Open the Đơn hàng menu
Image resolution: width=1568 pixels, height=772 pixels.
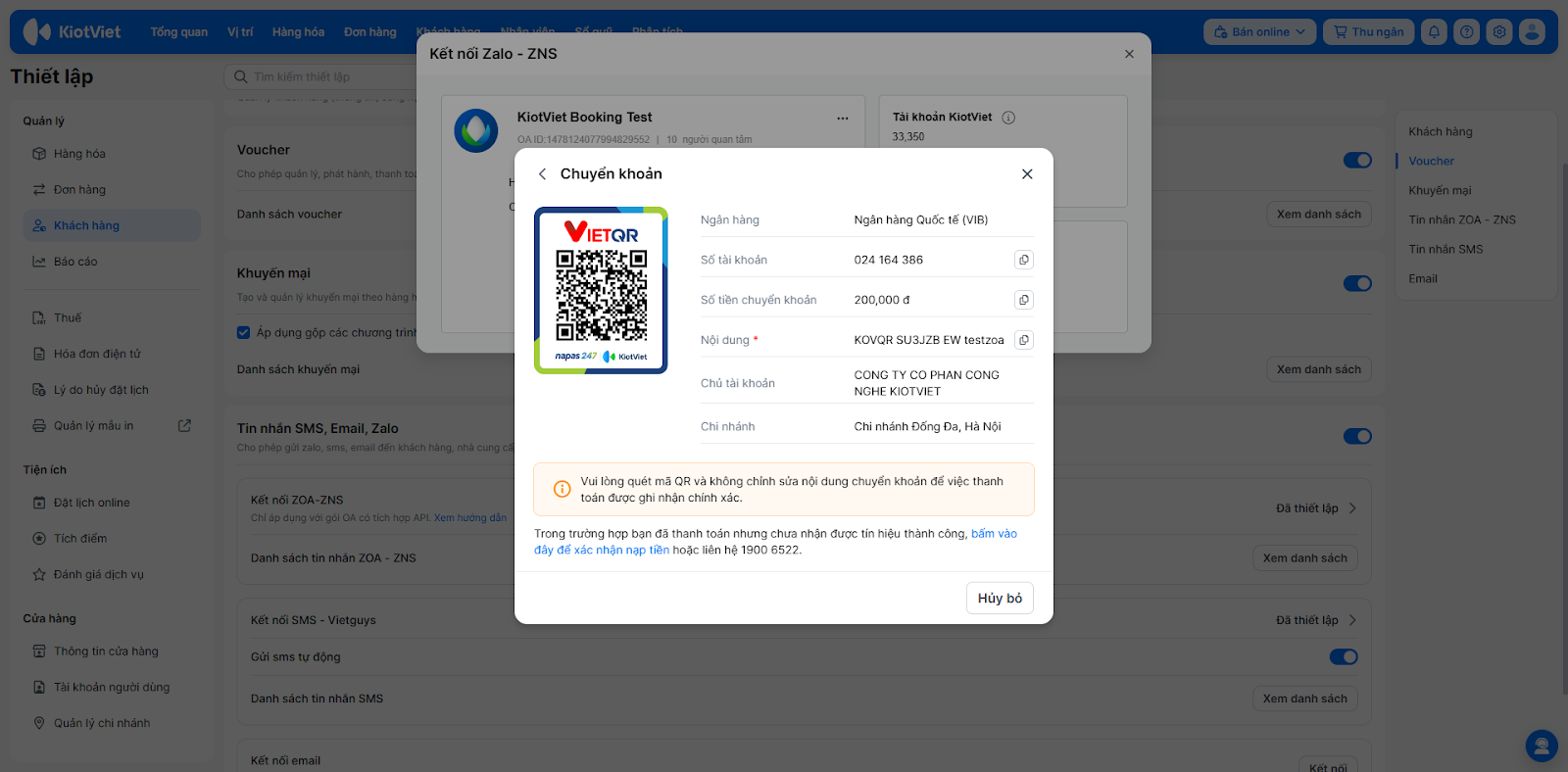click(x=370, y=31)
